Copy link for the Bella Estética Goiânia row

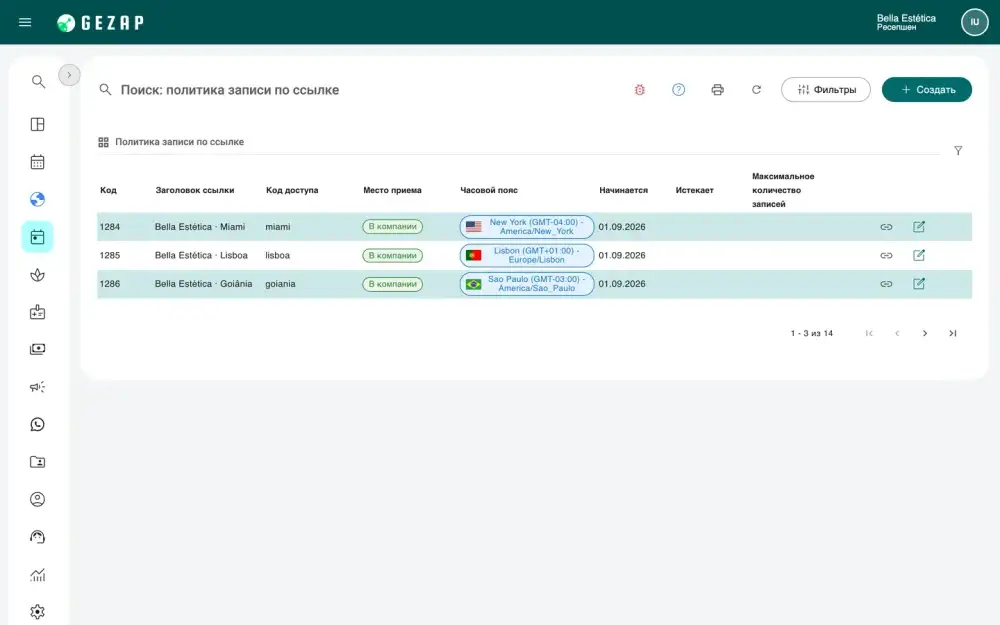pos(886,284)
